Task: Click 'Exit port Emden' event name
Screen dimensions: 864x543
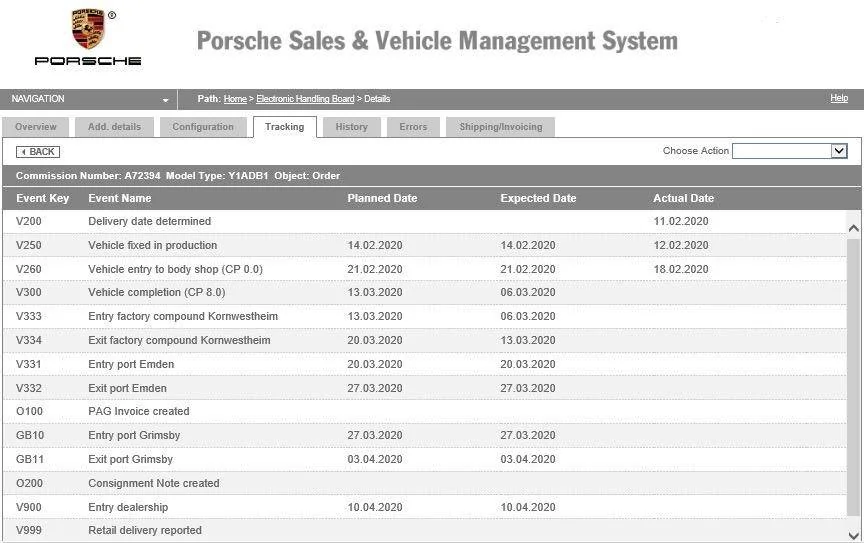Action: coord(127,388)
